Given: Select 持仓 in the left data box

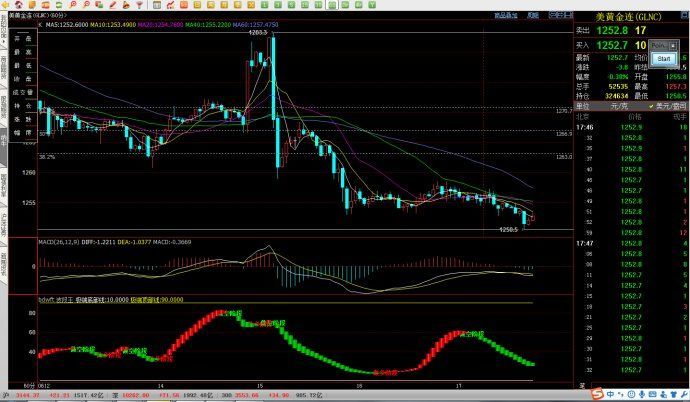Looking at the screenshot, I should click(x=23, y=106).
